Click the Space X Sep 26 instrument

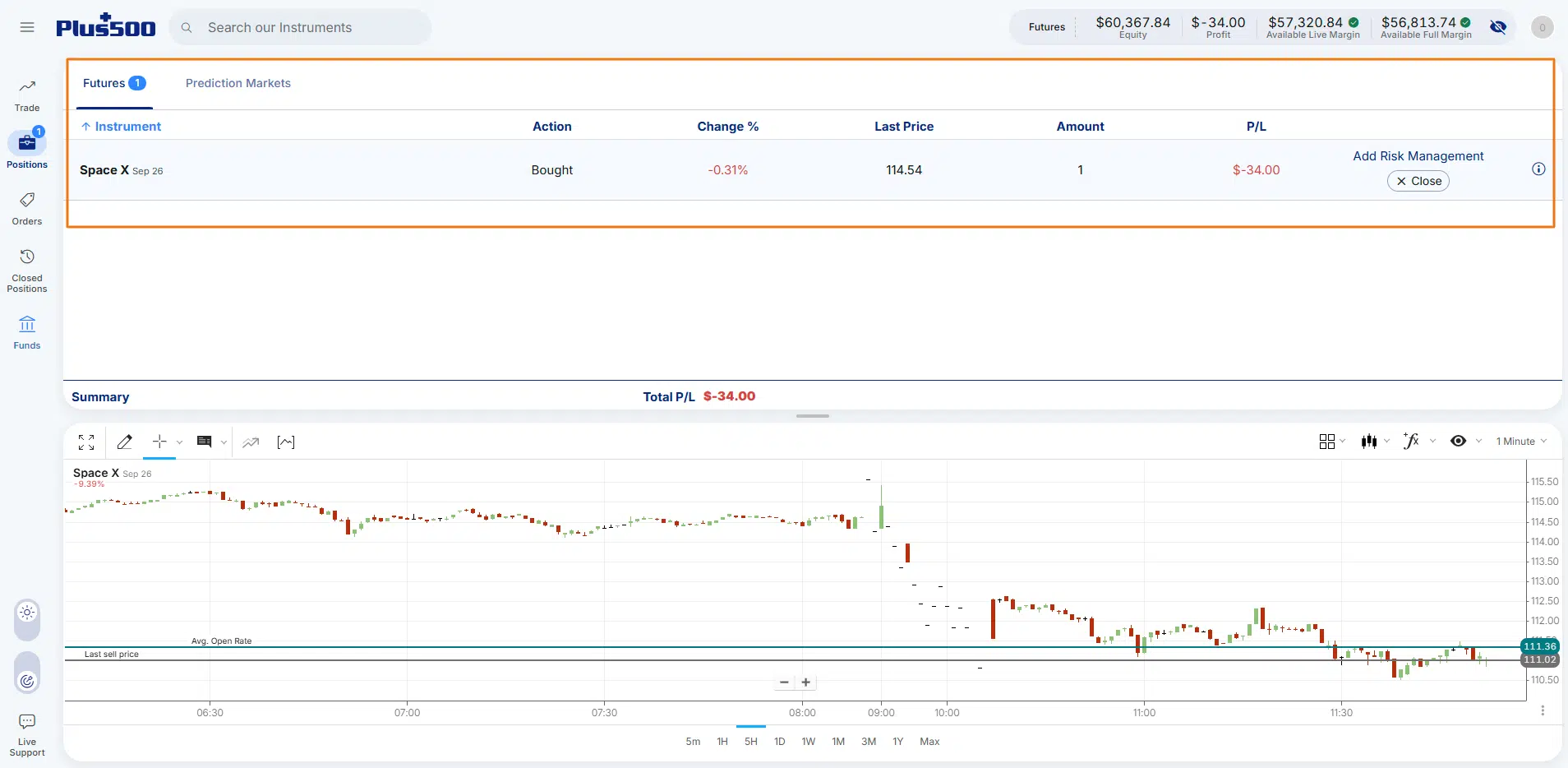tap(122, 170)
